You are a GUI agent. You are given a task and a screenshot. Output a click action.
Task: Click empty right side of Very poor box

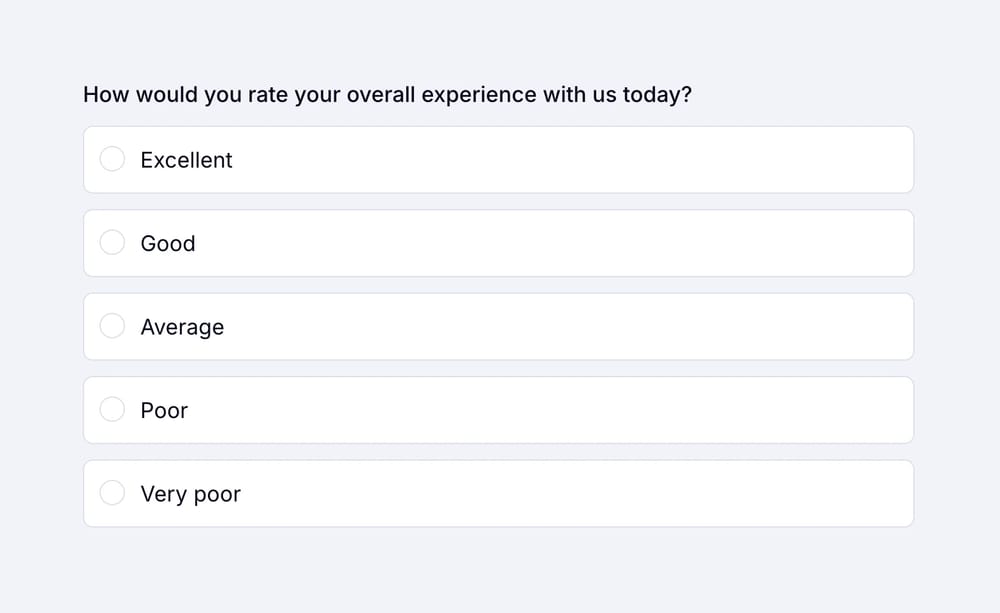tap(800, 494)
